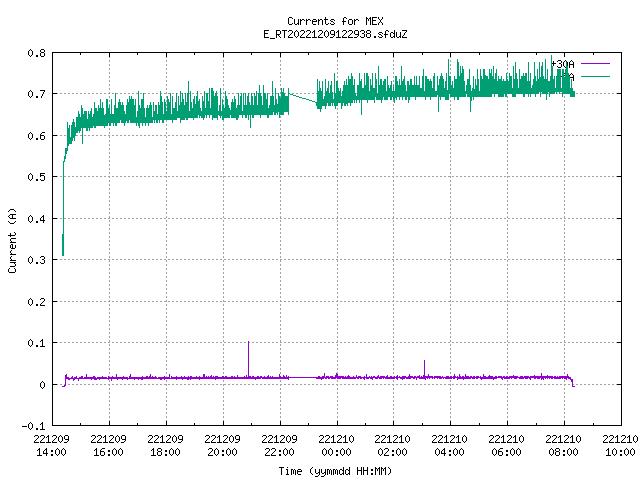640x480 pixels.
Task: Click the -0.1 y-axis tick label
Action: (x=33, y=426)
